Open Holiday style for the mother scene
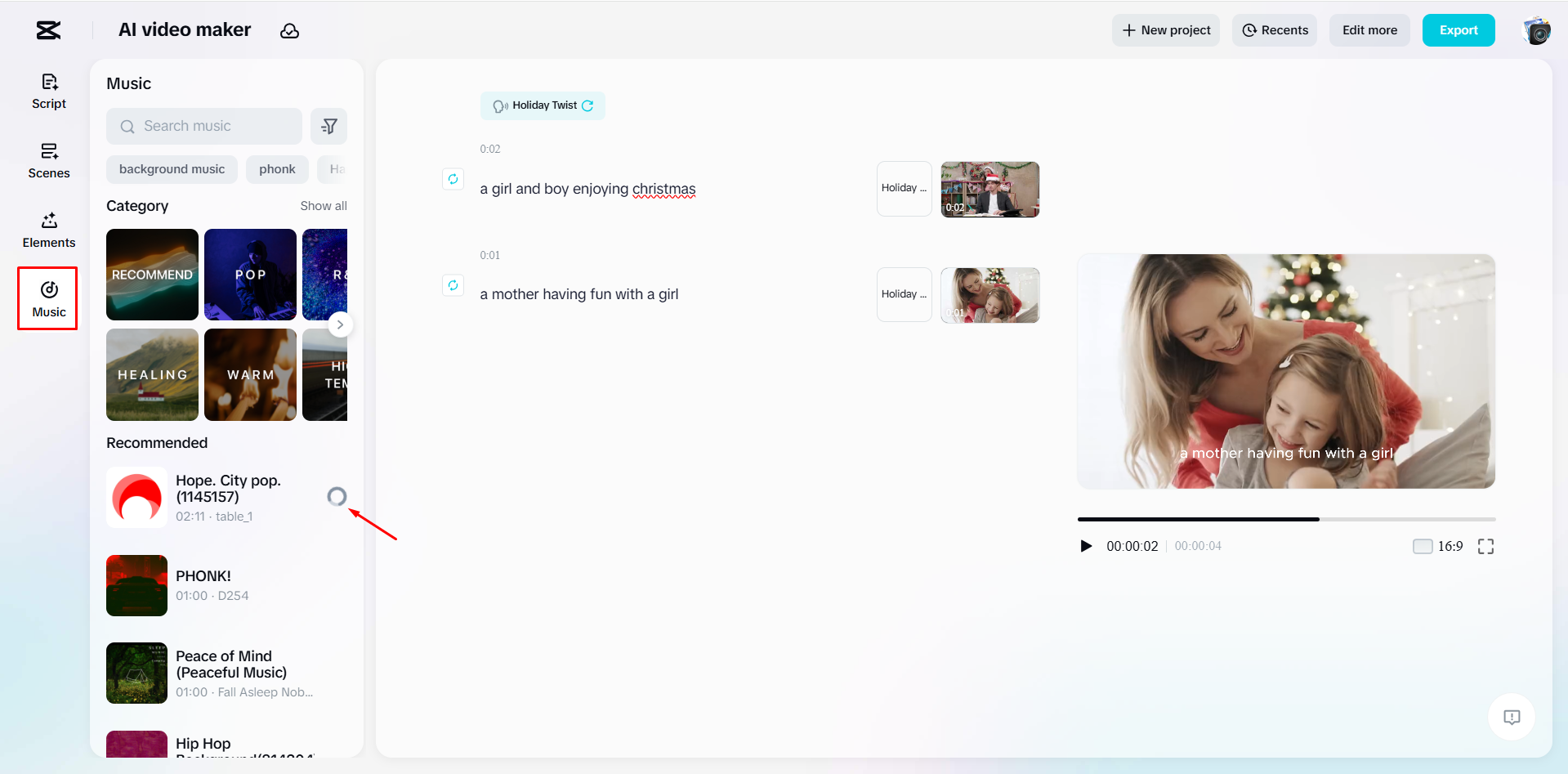Image resolution: width=1568 pixels, height=774 pixels. [904, 295]
